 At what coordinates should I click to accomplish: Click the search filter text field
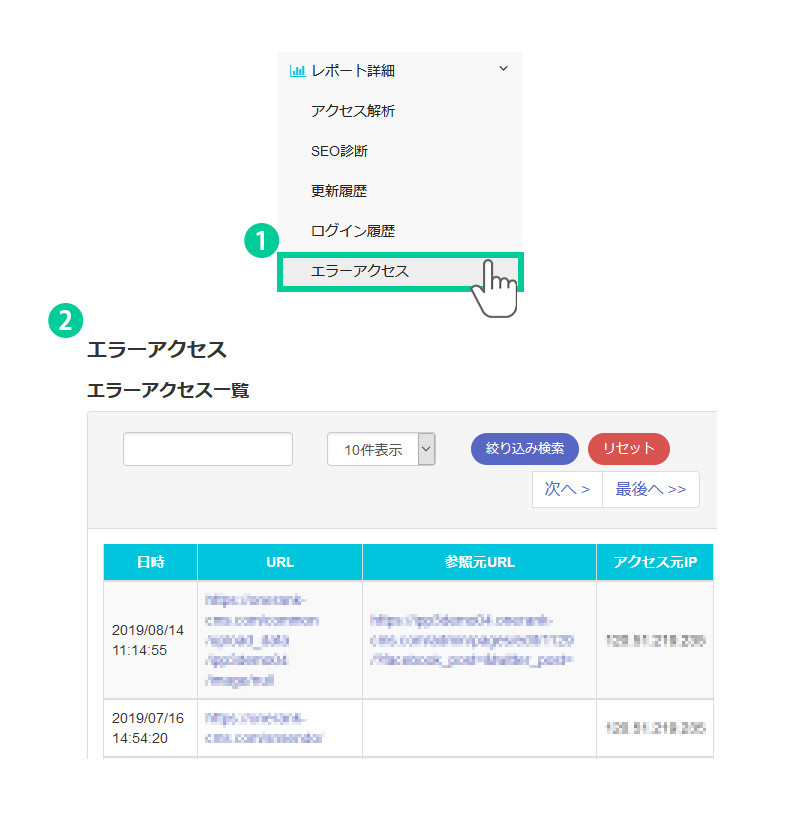208,449
